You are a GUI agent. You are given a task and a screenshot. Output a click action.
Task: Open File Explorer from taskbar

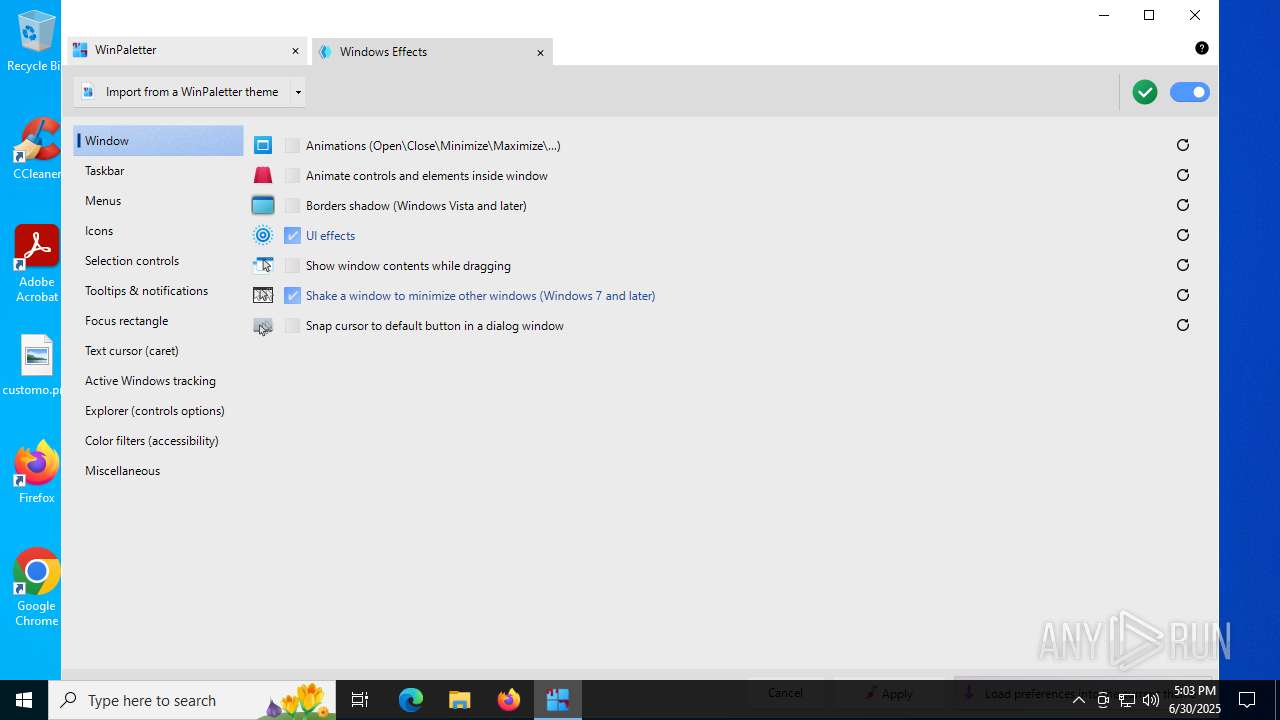[x=460, y=700]
